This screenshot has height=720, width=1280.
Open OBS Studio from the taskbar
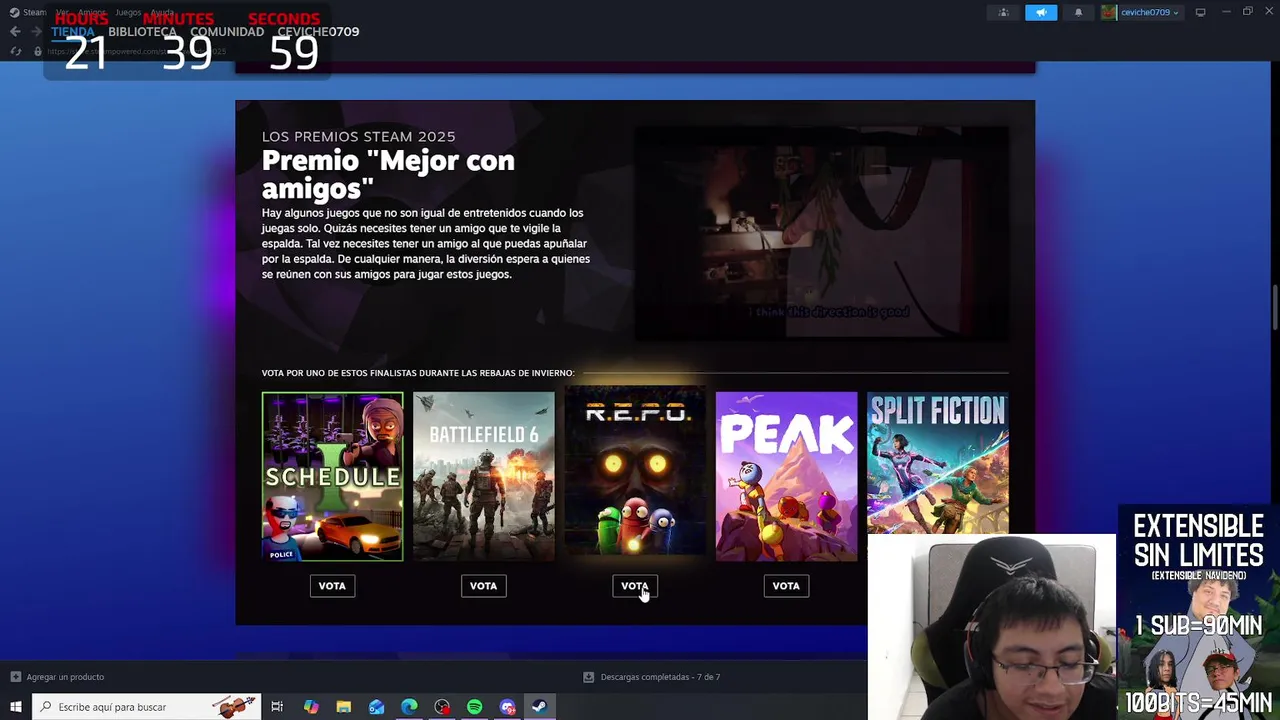[x=442, y=707]
